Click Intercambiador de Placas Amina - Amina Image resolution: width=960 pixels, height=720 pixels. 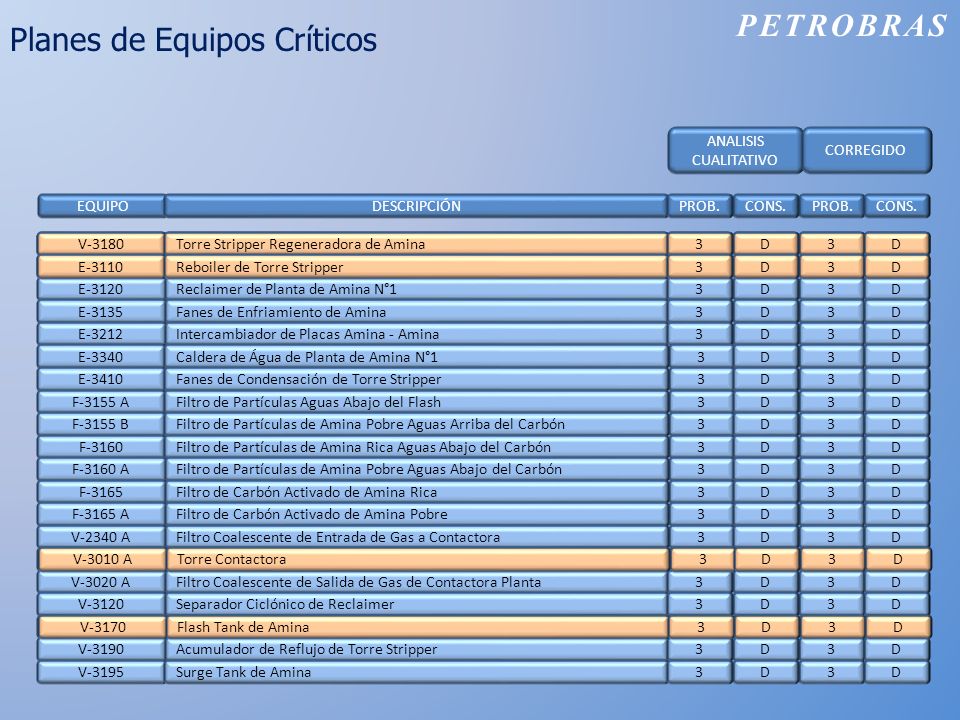416,334
